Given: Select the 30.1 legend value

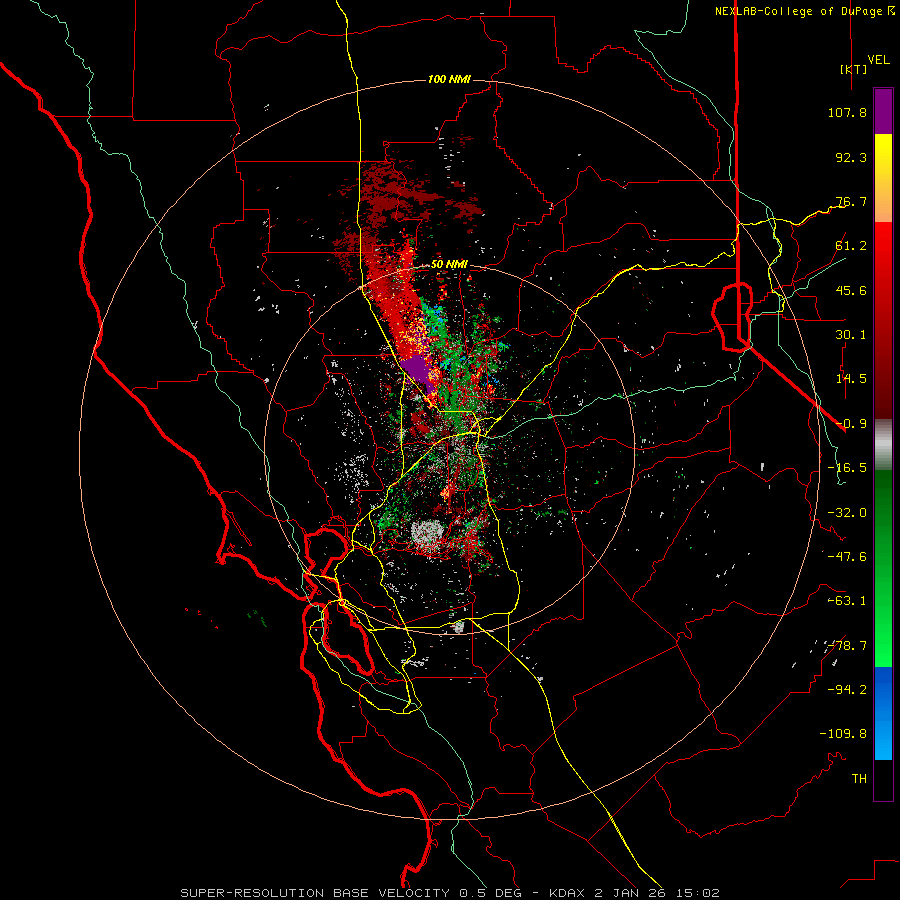Looking at the screenshot, I should pos(851,335).
